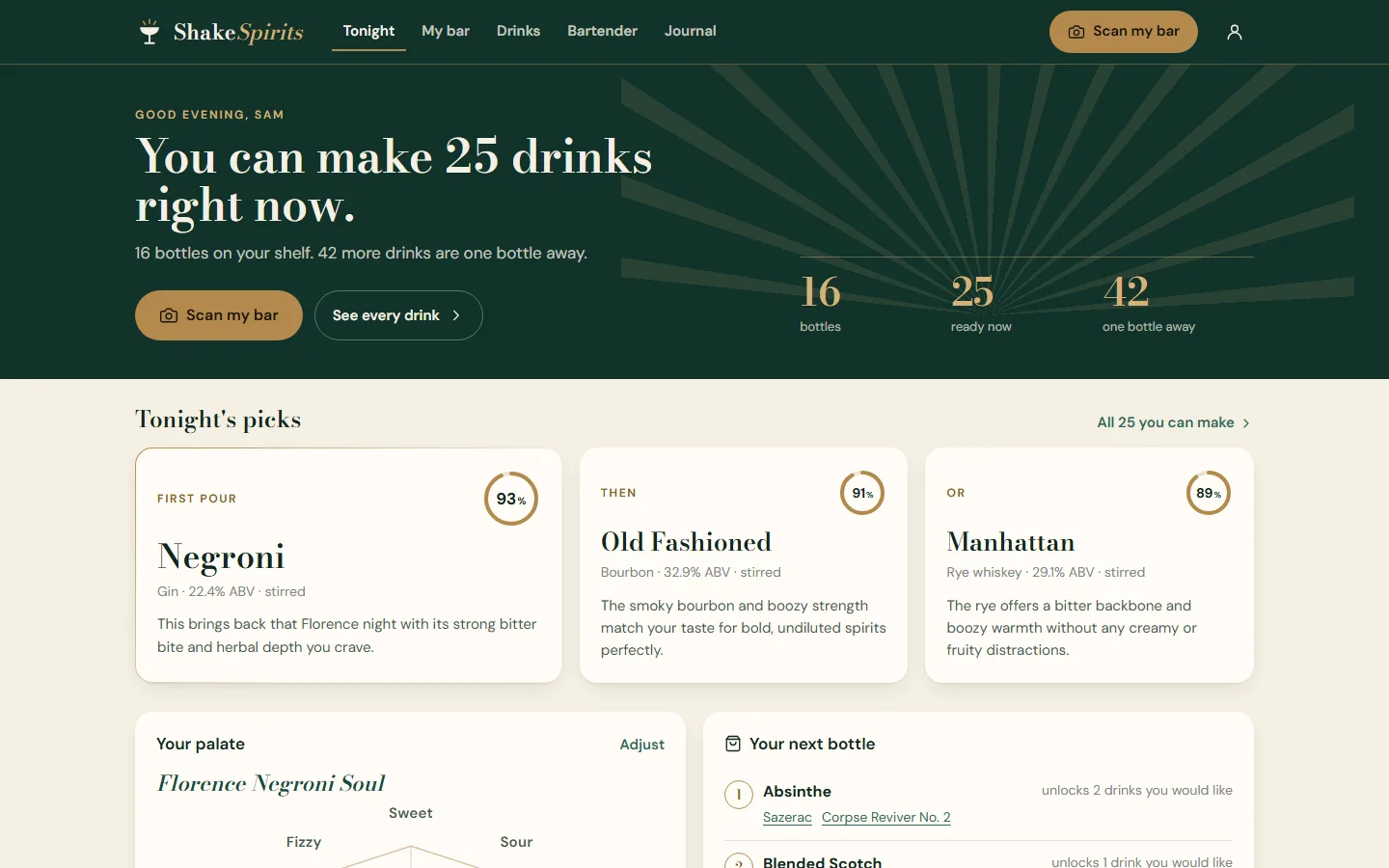The height and width of the screenshot is (868, 1389).
Task: Click Bourbon · 32.9% ABV · stirred details
Action: click(691, 572)
